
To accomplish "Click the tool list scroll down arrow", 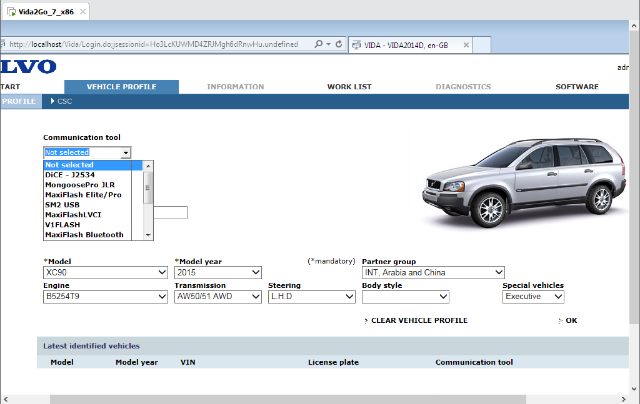I will [x=148, y=235].
